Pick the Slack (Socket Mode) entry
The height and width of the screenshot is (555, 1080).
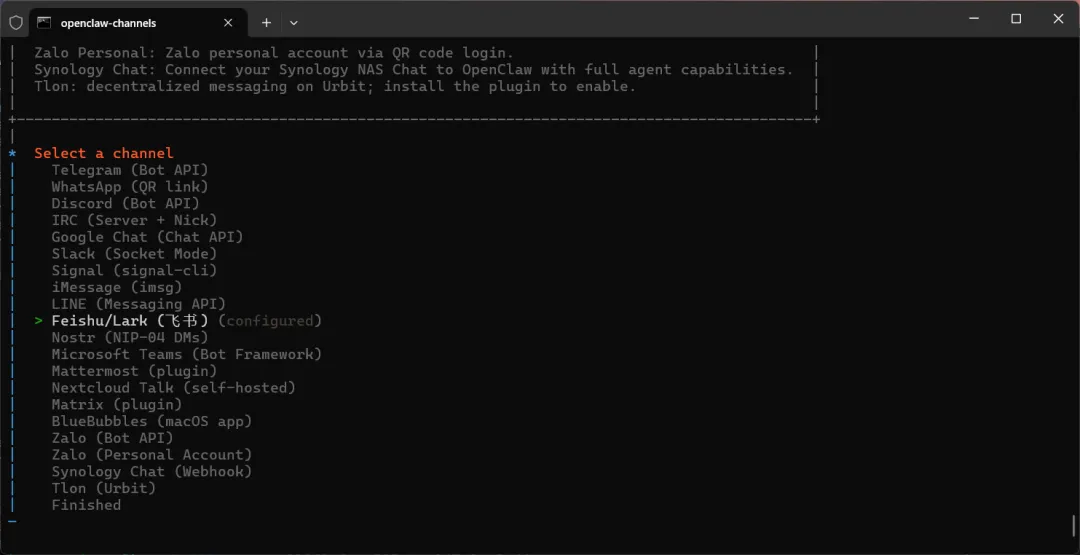point(134,254)
